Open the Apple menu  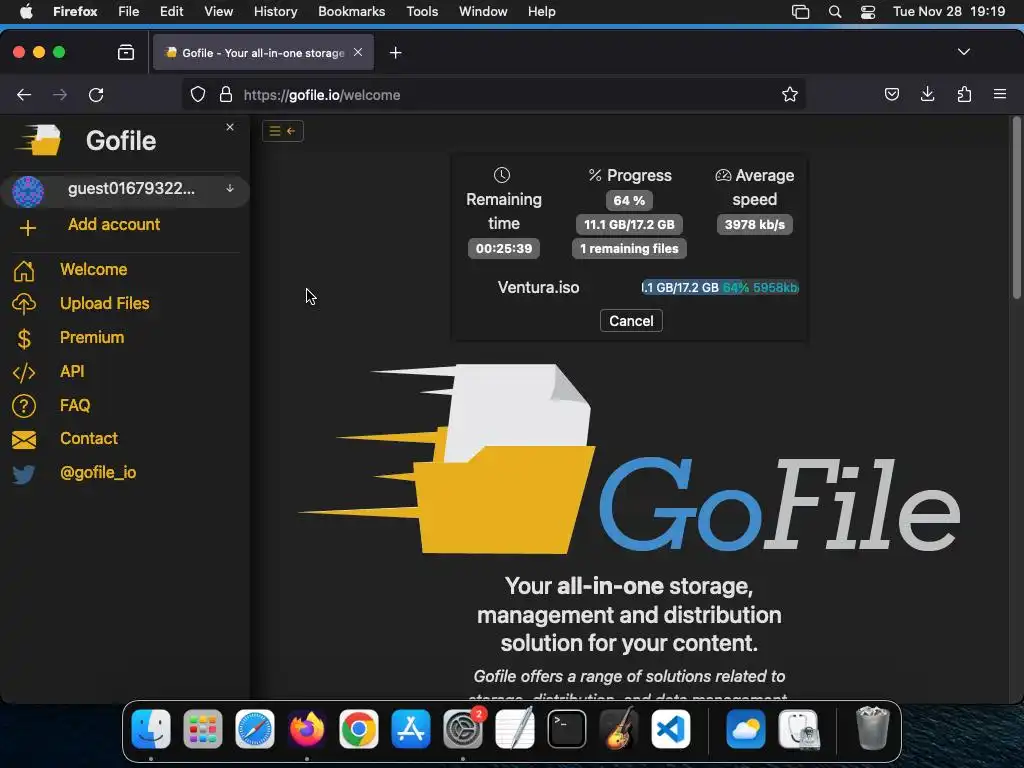pyautogui.click(x=26, y=11)
